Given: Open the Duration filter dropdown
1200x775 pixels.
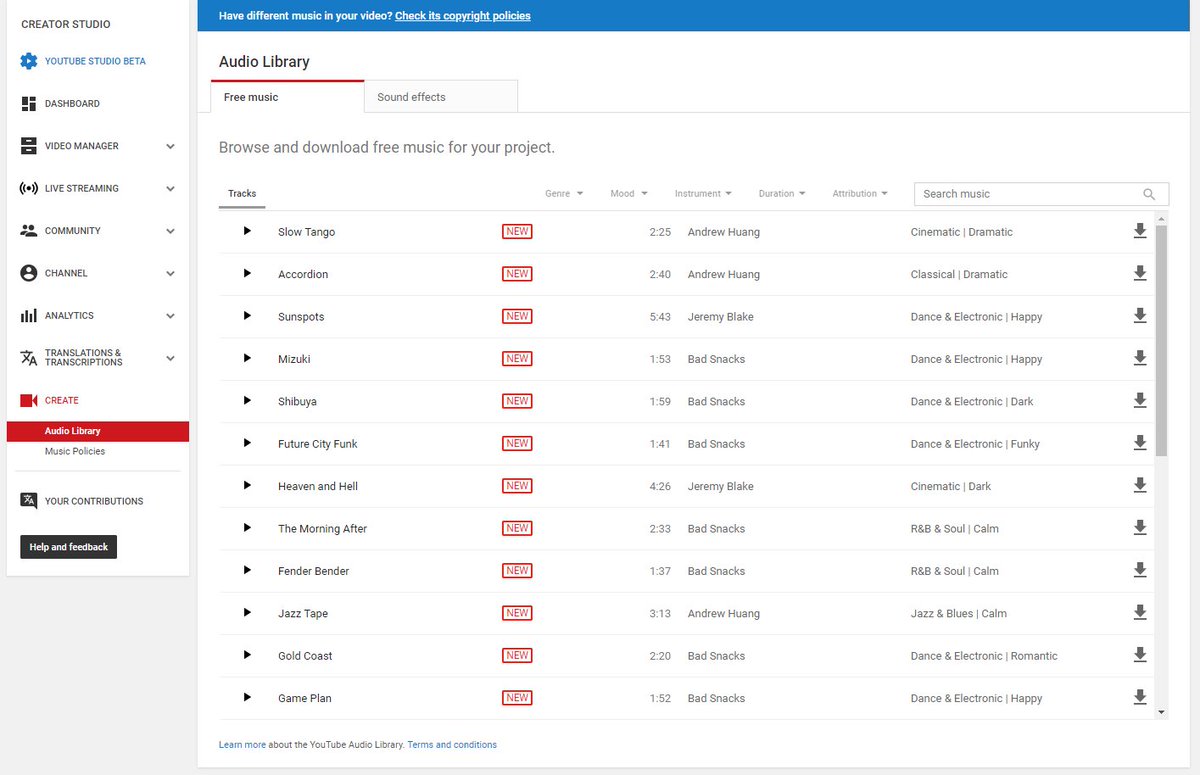Looking at the screenshot, I should pyautogui.click(x=782, y=194).
